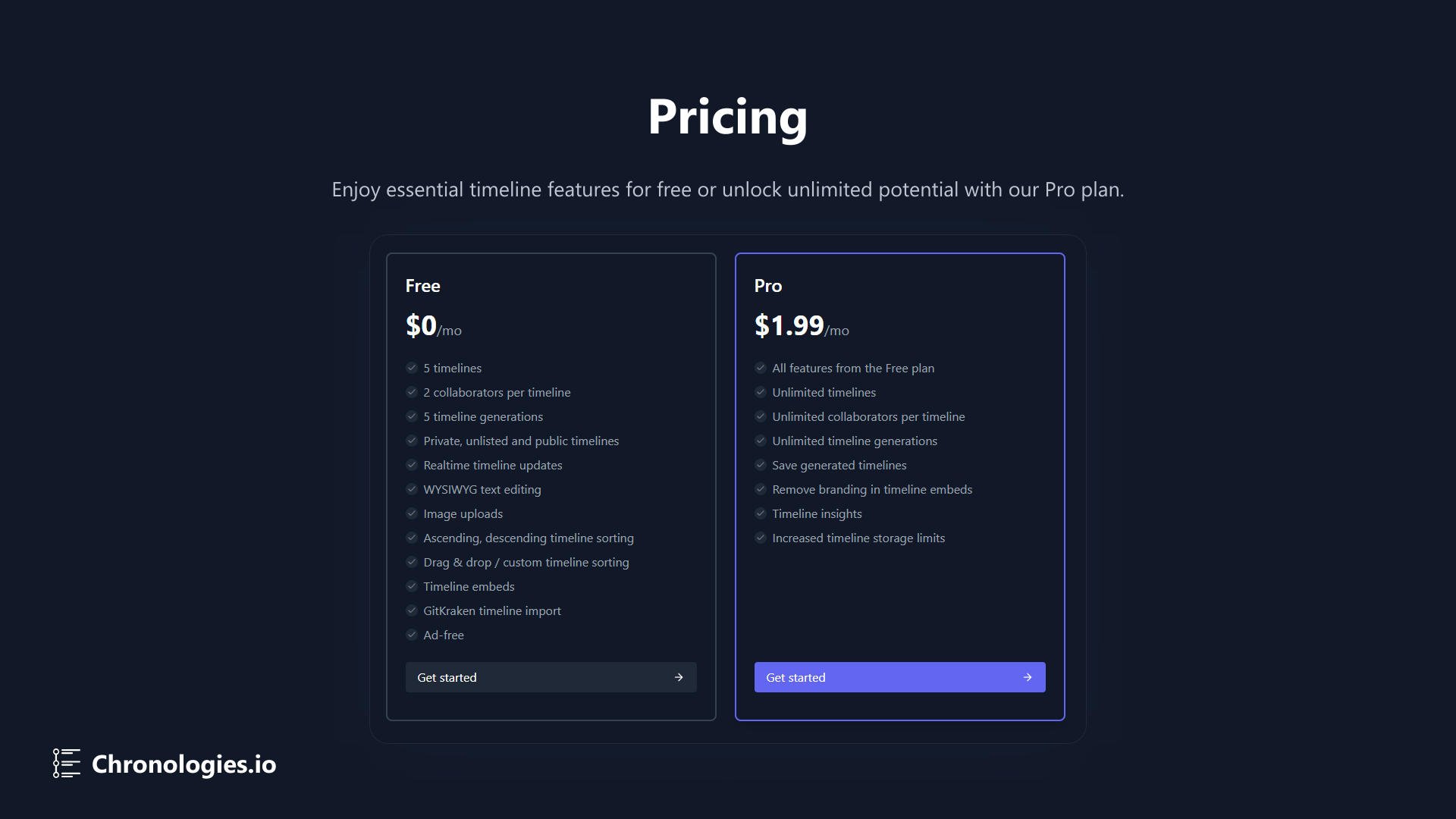Click the checkmark beside Image uploads
The width and height of the screenshot is (1456, 819).
point(412,513)
